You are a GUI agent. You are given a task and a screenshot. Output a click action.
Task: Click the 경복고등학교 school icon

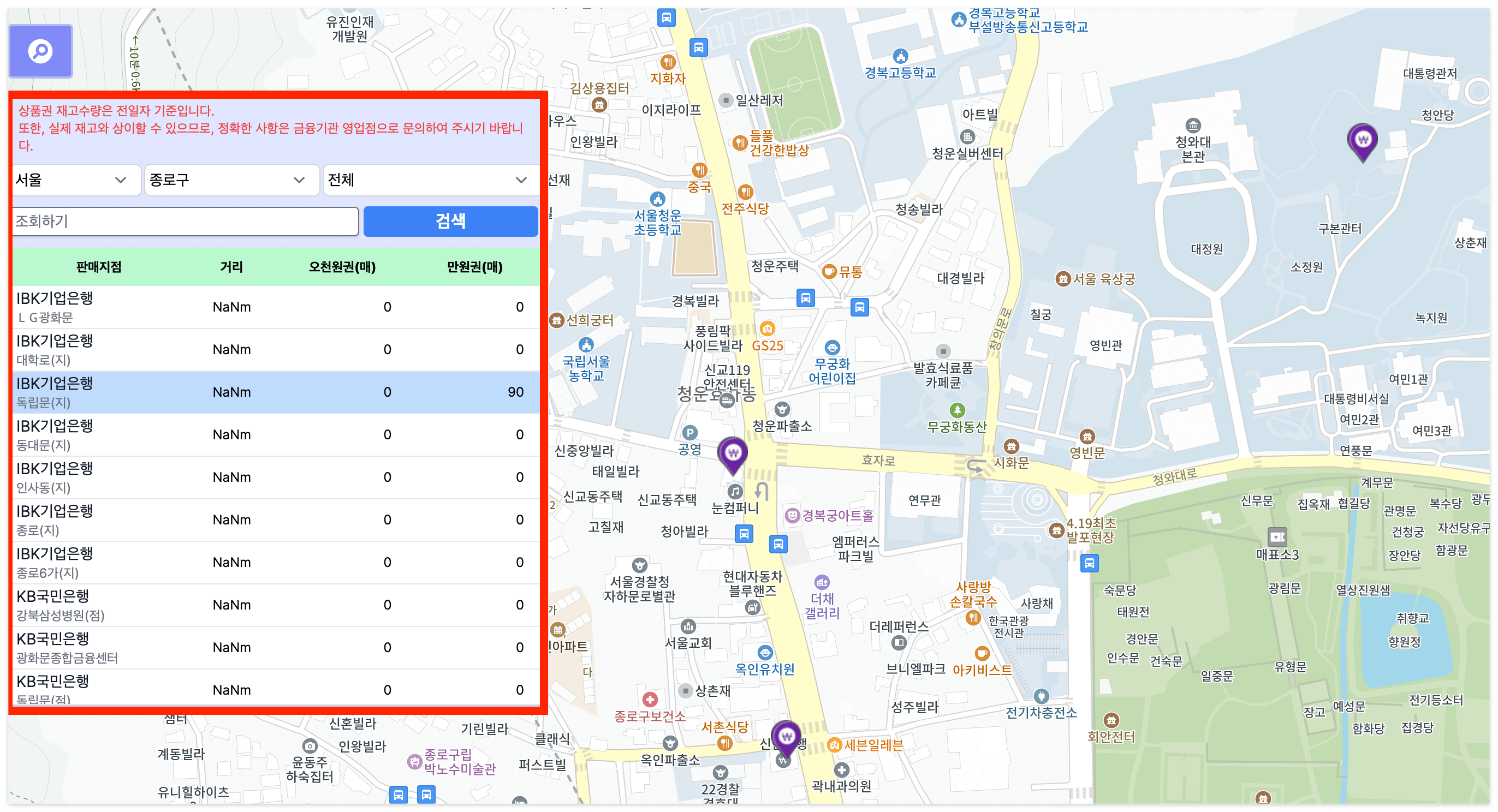point(900,56)
